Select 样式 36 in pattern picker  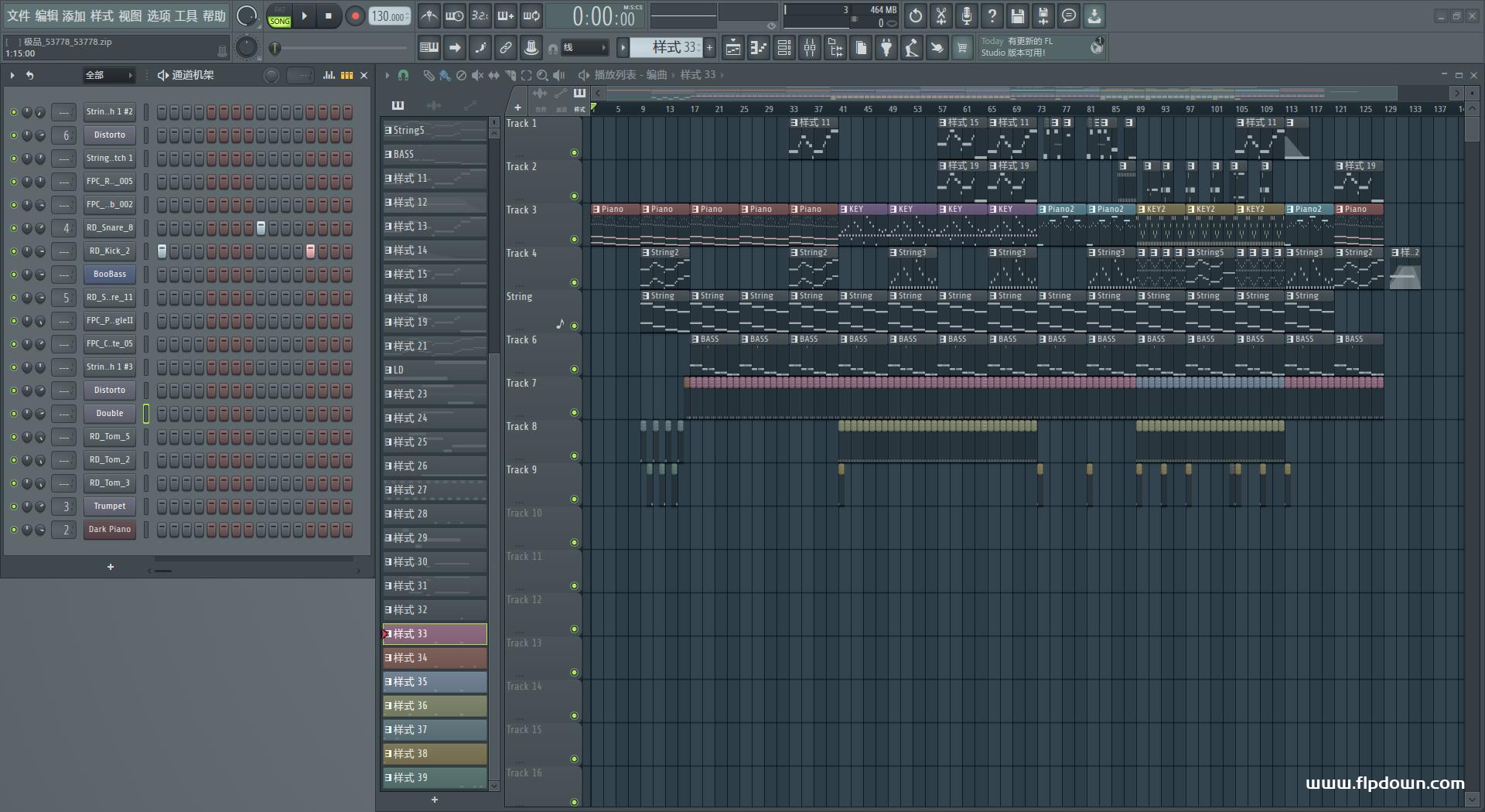pyautogui.click(x=435, y=706)
